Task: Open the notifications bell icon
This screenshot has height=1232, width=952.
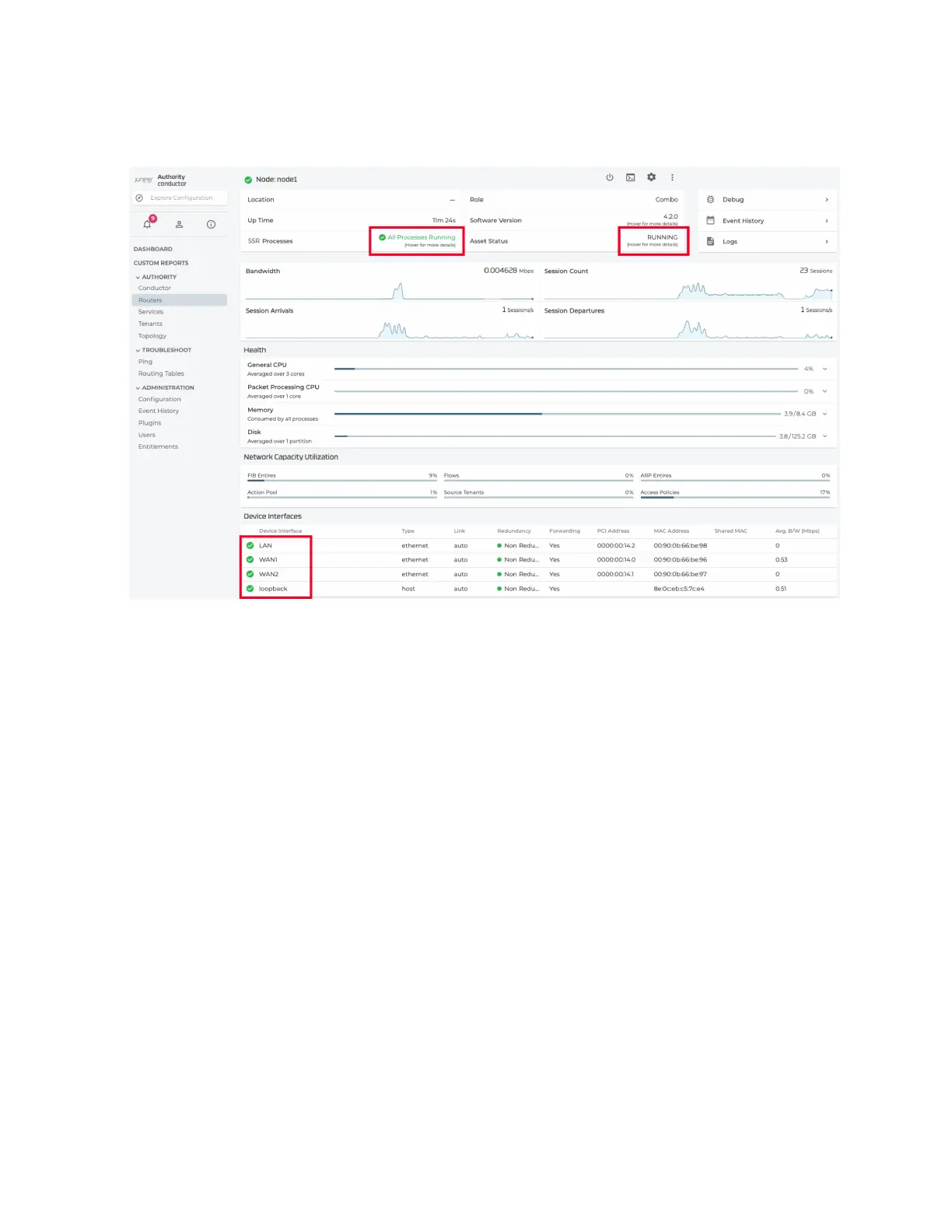Action: tap(147, 224)
